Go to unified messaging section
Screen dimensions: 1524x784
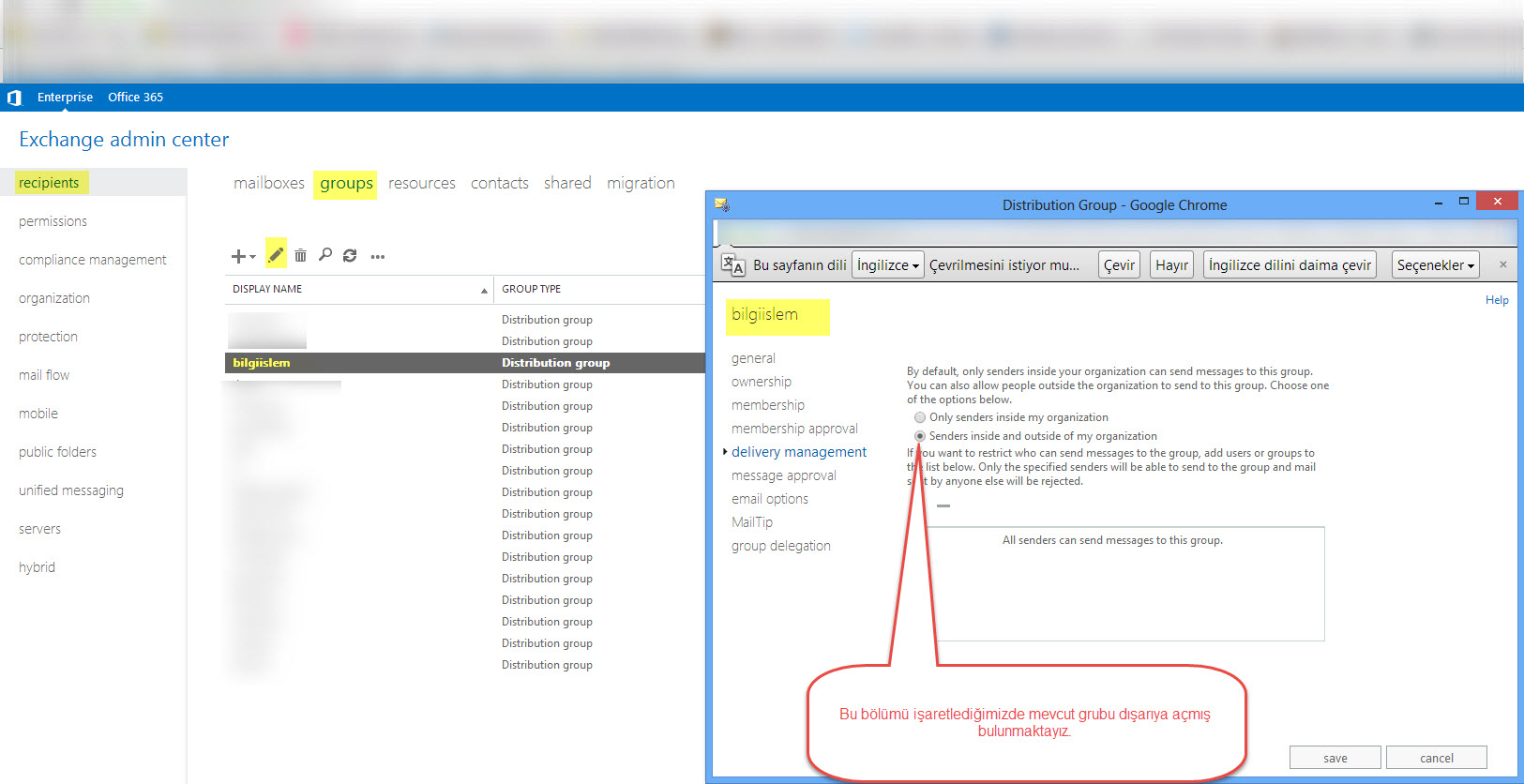pos(71,490)
